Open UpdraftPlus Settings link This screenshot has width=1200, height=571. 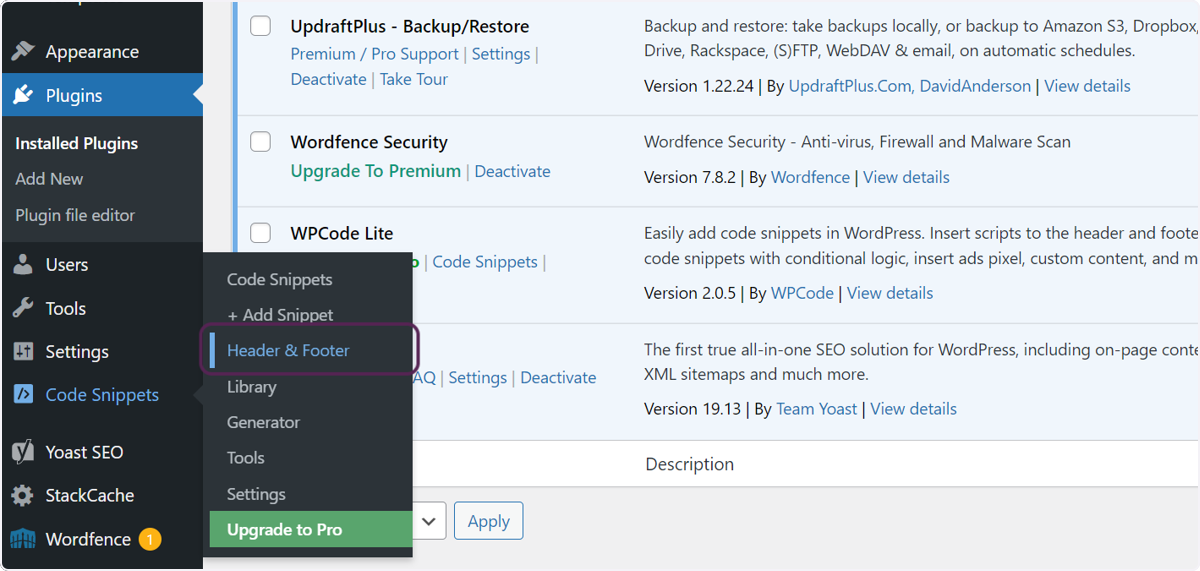point(501,54)
